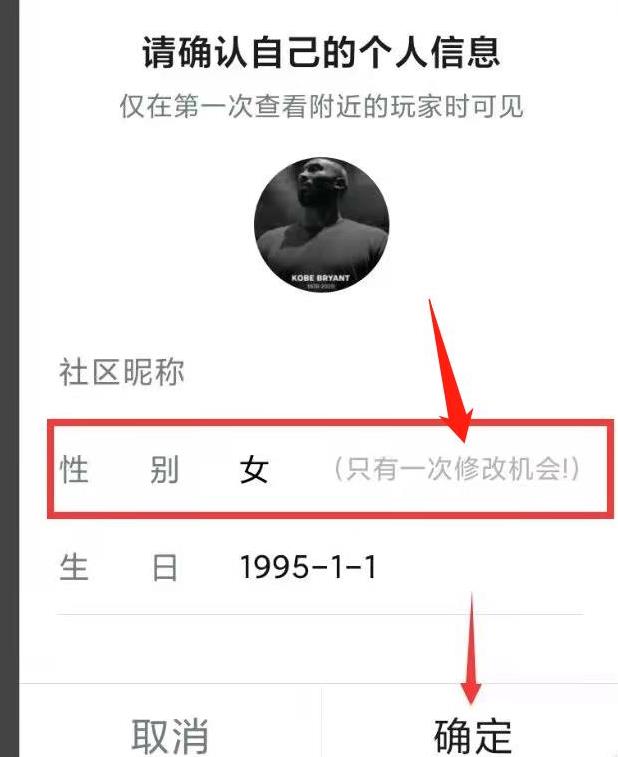Open the birthday picker showing 1995-1-1
Viewport: 618px width, 757px height.
(x=308, y=567)
